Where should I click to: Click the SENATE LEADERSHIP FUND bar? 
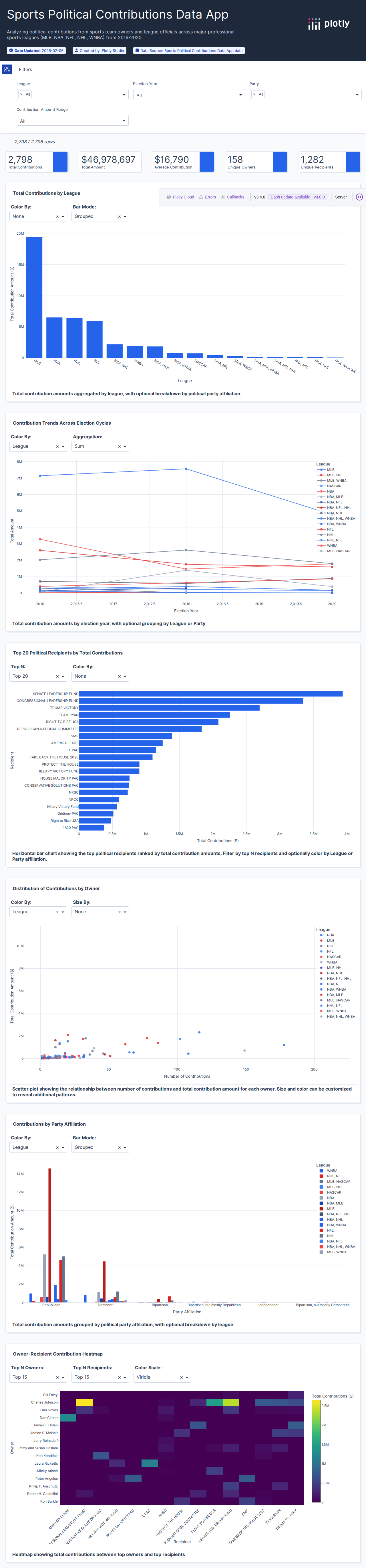[210, 694]
